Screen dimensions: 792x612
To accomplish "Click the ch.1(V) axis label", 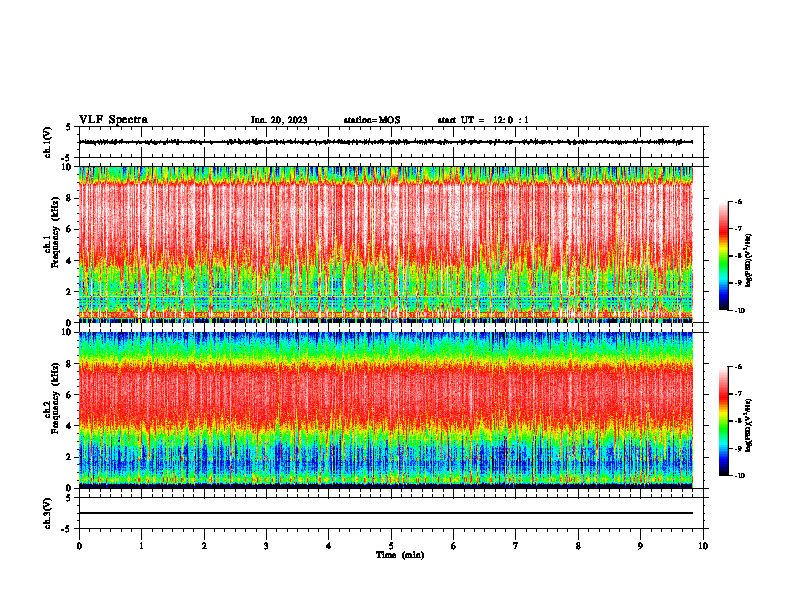I will point(48,142).
